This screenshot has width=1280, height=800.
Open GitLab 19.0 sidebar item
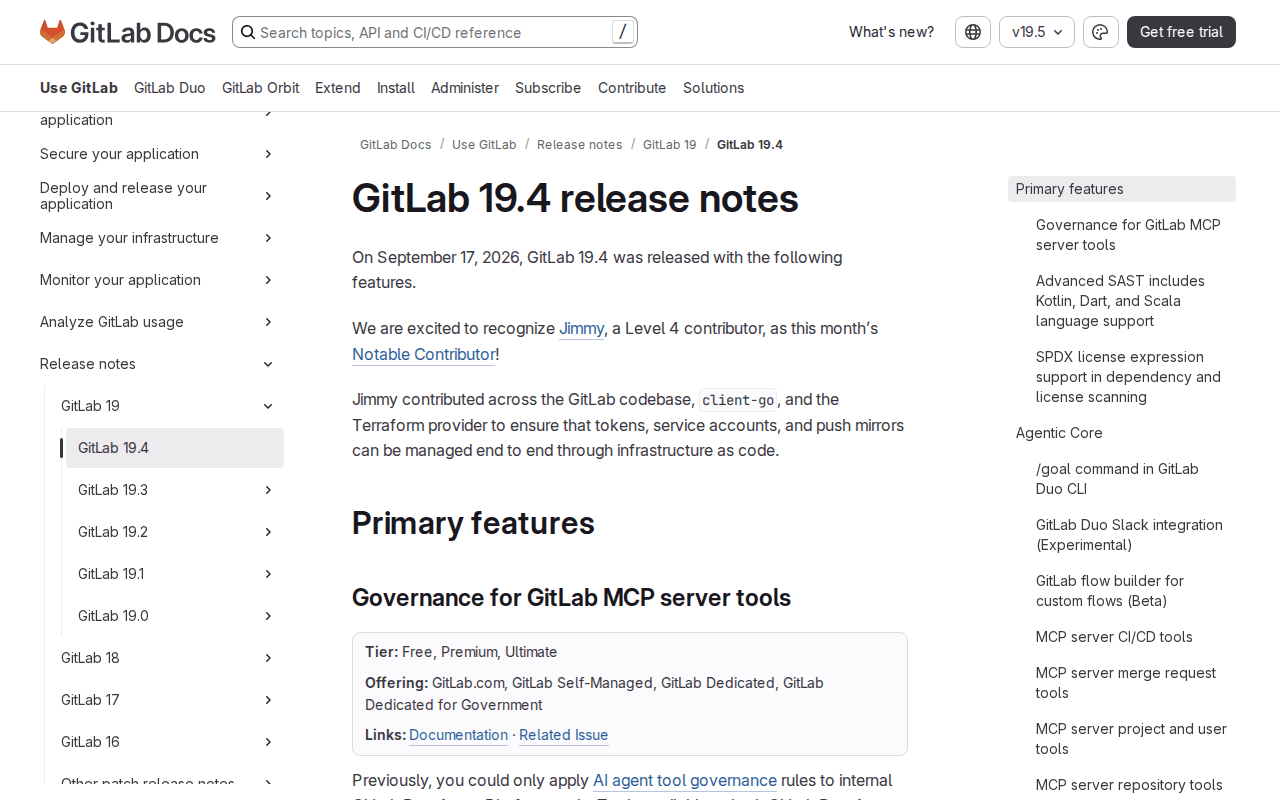point(113,616)
